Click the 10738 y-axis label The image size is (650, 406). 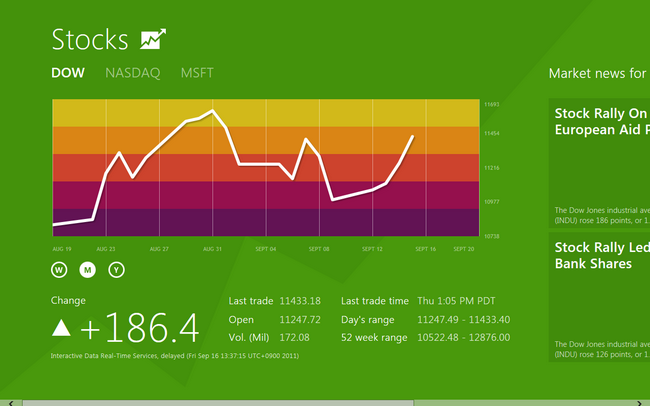[x=492, y=236]
